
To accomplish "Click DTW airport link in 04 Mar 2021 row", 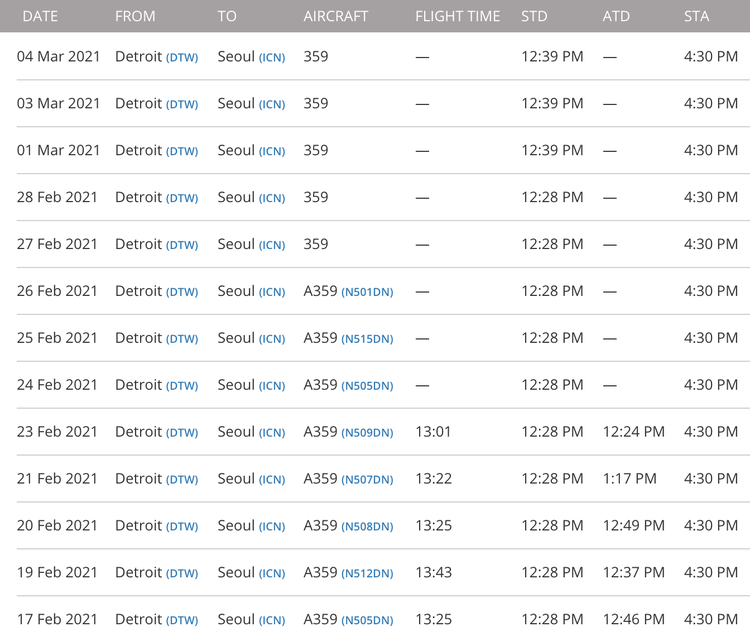I will click(x=182, y=58).
